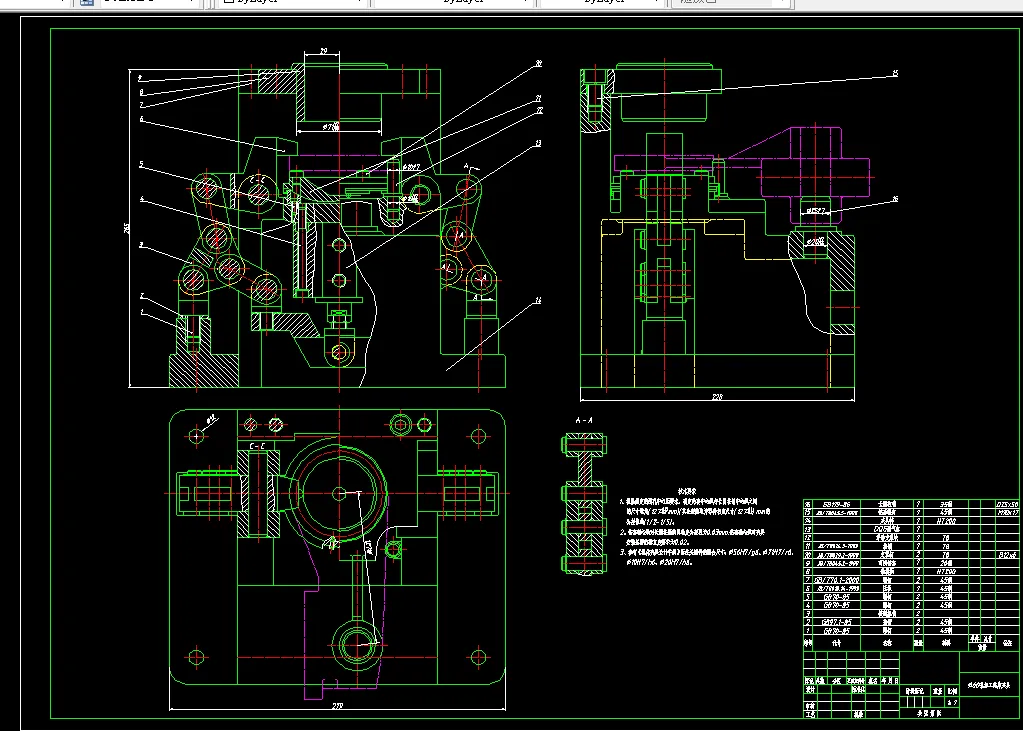Screen dimensions: 1023x731
Task: Select the A-A section view drawing
Action: [584, 505]
